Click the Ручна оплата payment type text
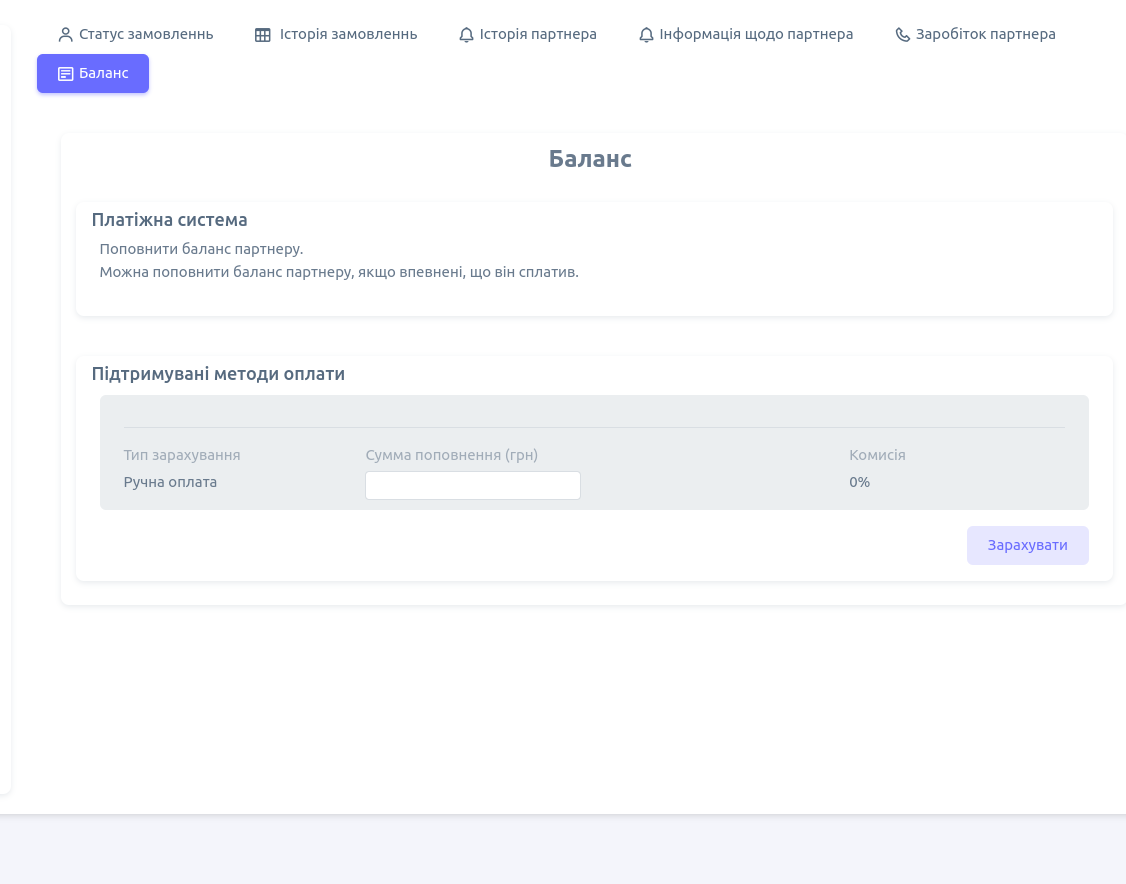This screenshot has height=884, width=1126. pos(170,482)
